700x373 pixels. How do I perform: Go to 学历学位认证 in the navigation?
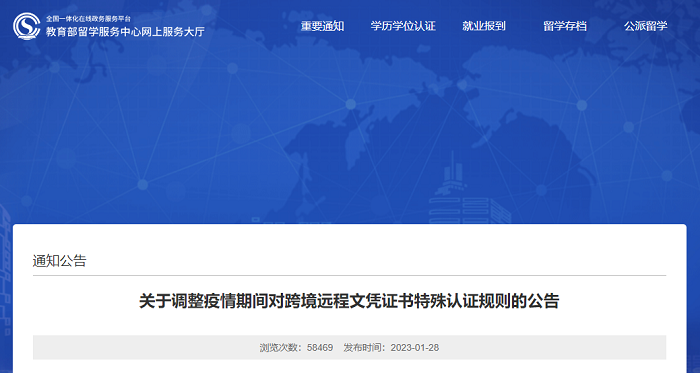[403, 26]
